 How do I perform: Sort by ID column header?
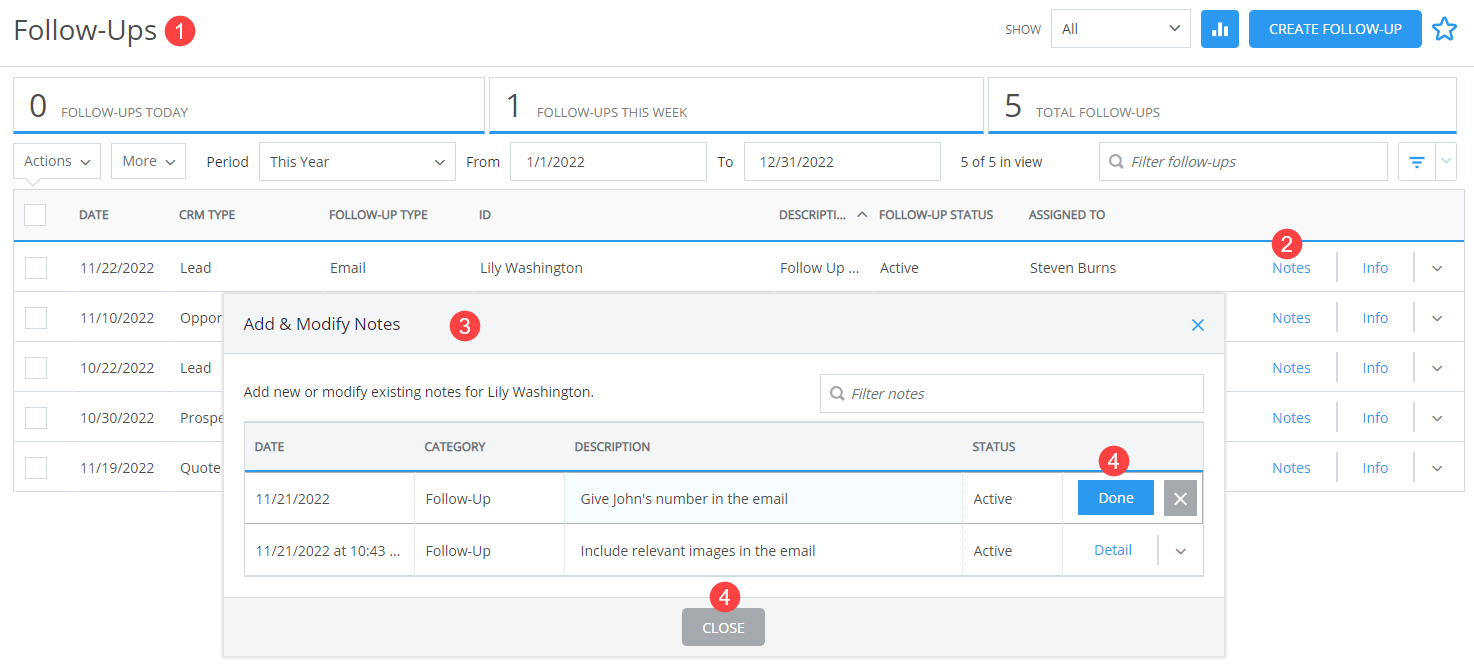[485, 215]
